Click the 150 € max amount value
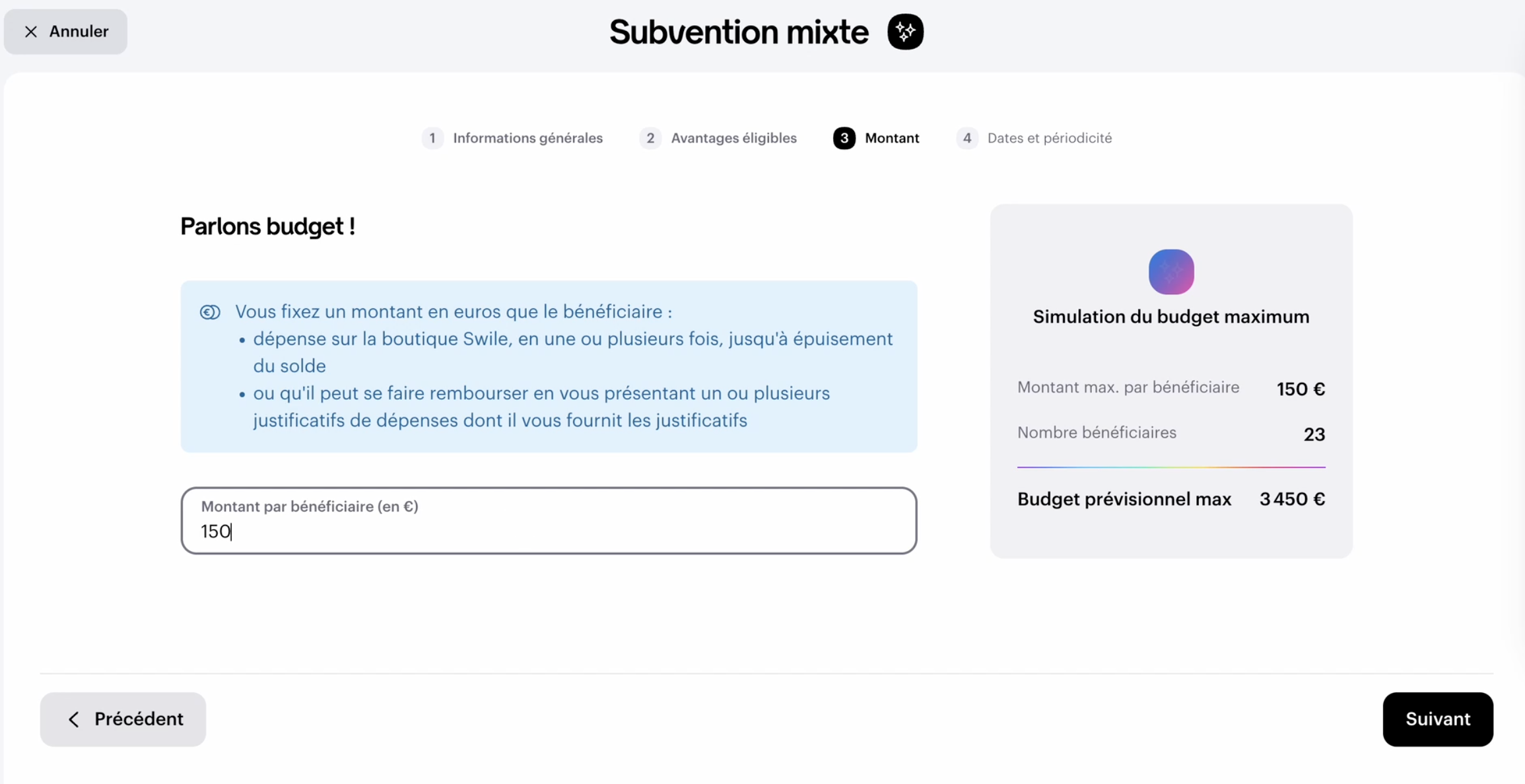 (x=1301, y=389)
